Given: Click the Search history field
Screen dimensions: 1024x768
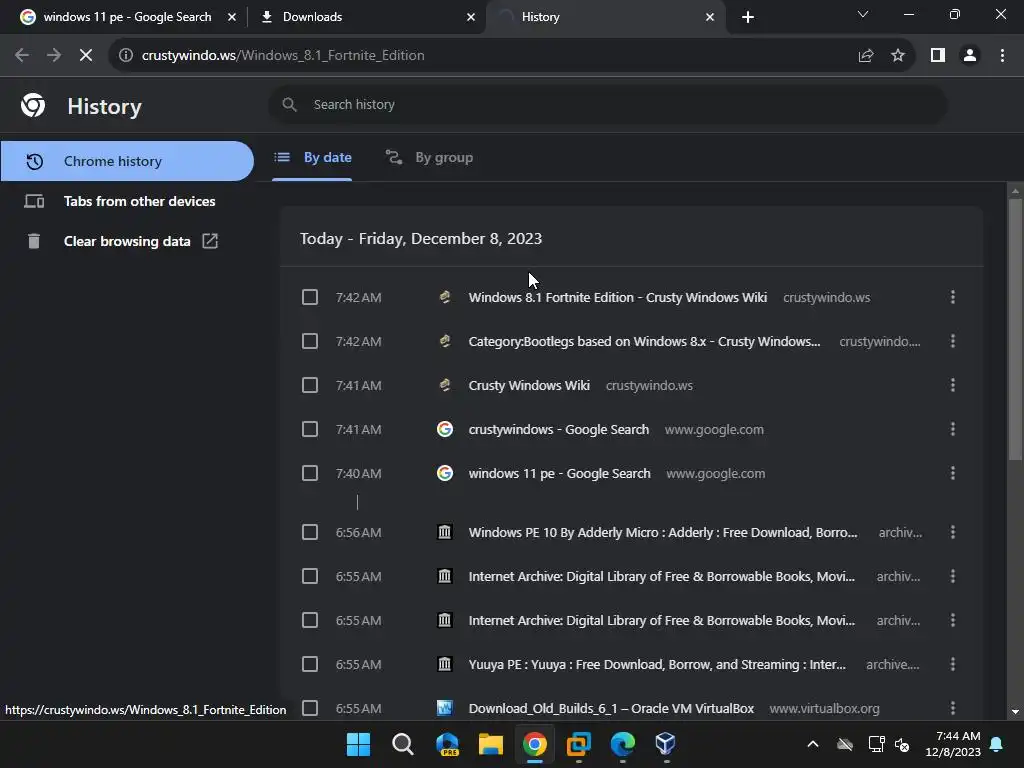Looking at the screenshot, I should pos(607,104).
